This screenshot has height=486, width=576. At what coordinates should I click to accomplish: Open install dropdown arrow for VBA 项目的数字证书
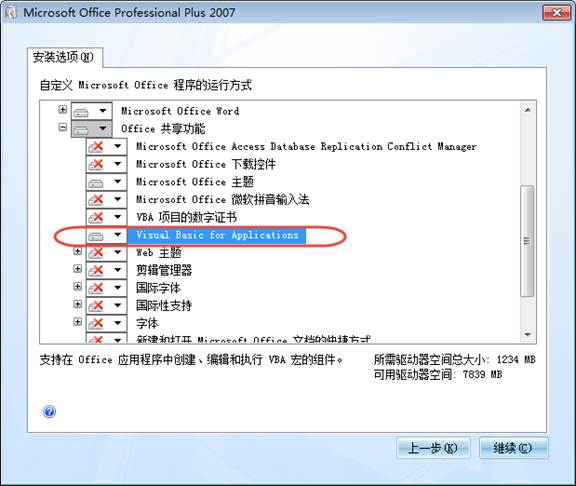118,217
